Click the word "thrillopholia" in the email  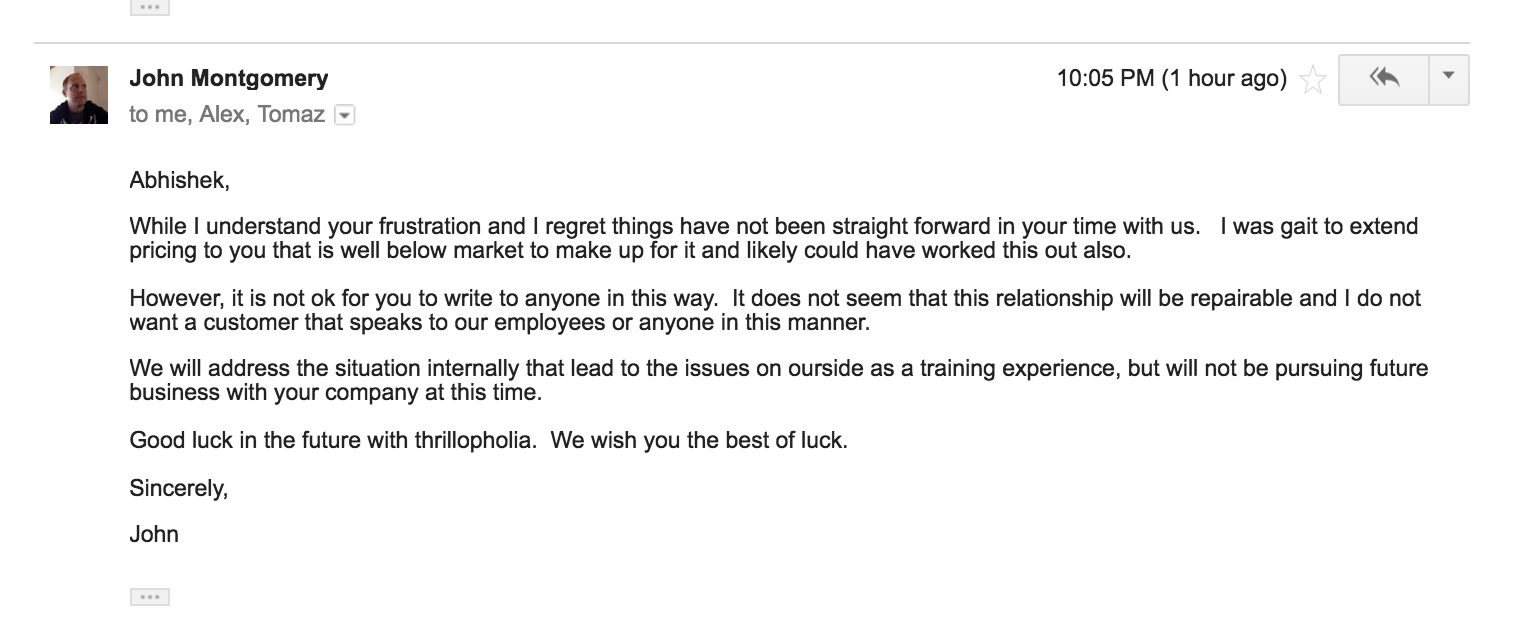473,440
